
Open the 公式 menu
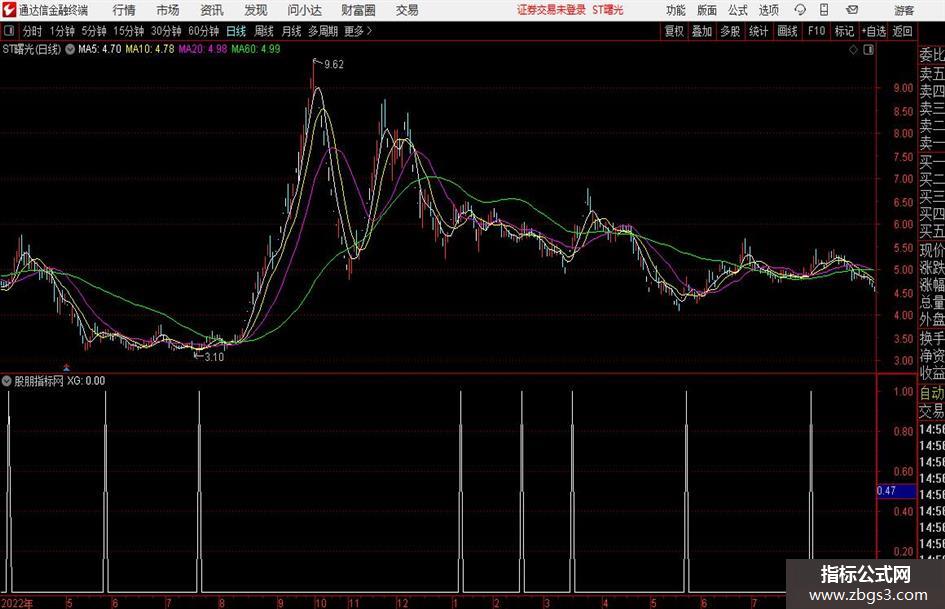pyautogui.click(x=738, y=10)
